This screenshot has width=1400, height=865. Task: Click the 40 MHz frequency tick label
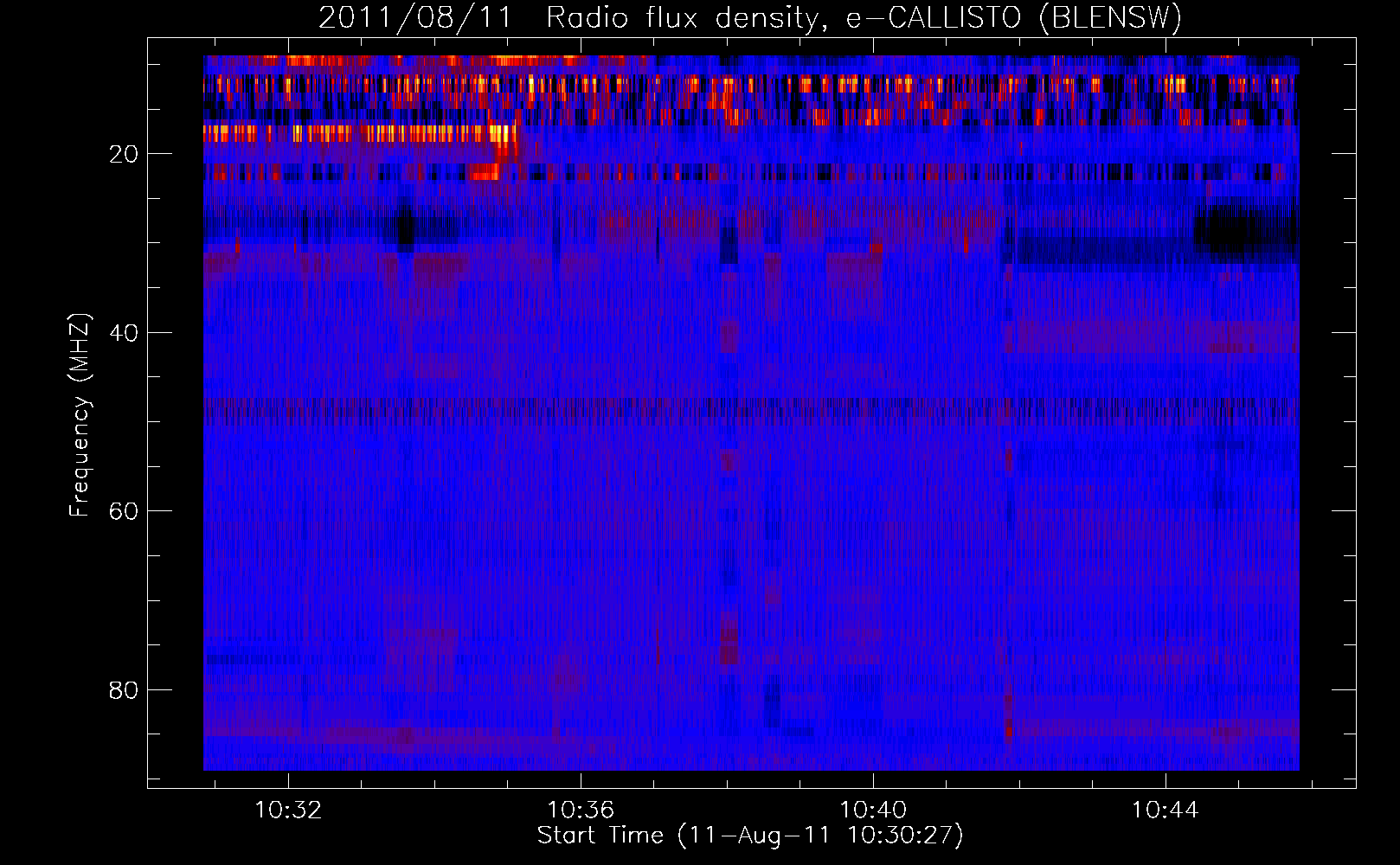tap(124, 333)
